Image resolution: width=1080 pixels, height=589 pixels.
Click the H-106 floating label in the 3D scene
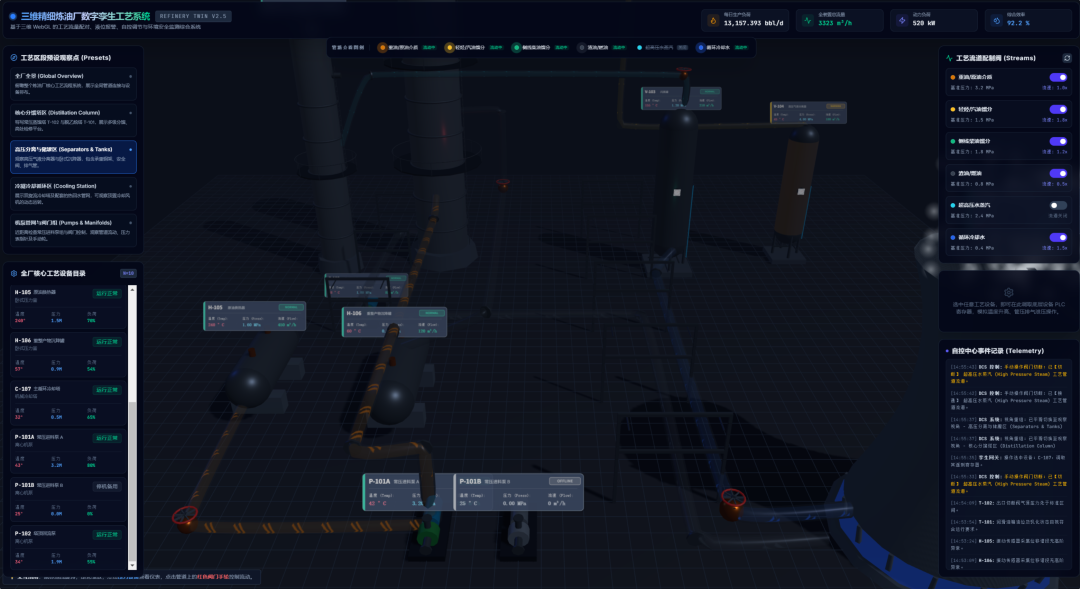395,322
